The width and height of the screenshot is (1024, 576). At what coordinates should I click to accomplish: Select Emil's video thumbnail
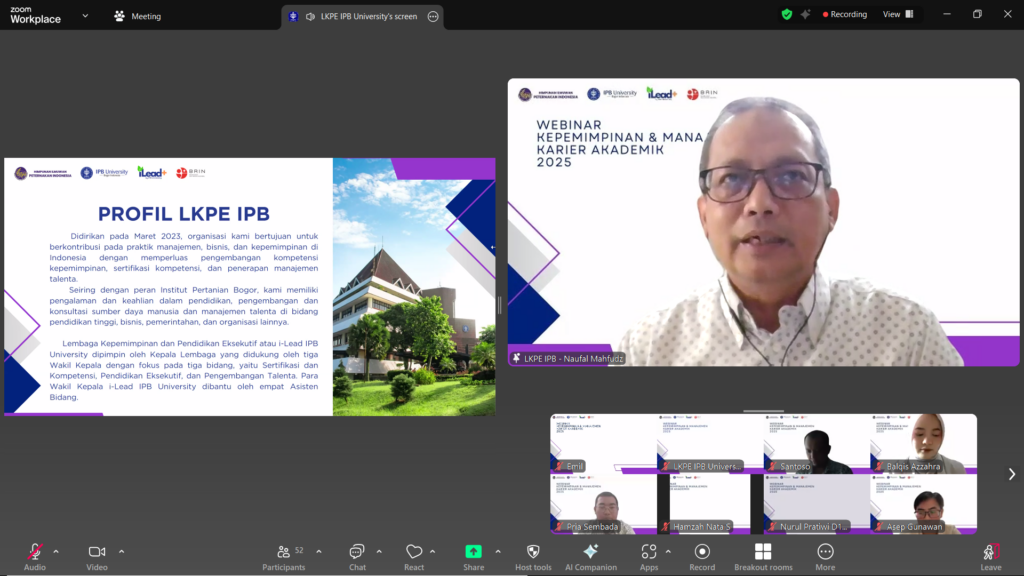click(x=603, y=443)
